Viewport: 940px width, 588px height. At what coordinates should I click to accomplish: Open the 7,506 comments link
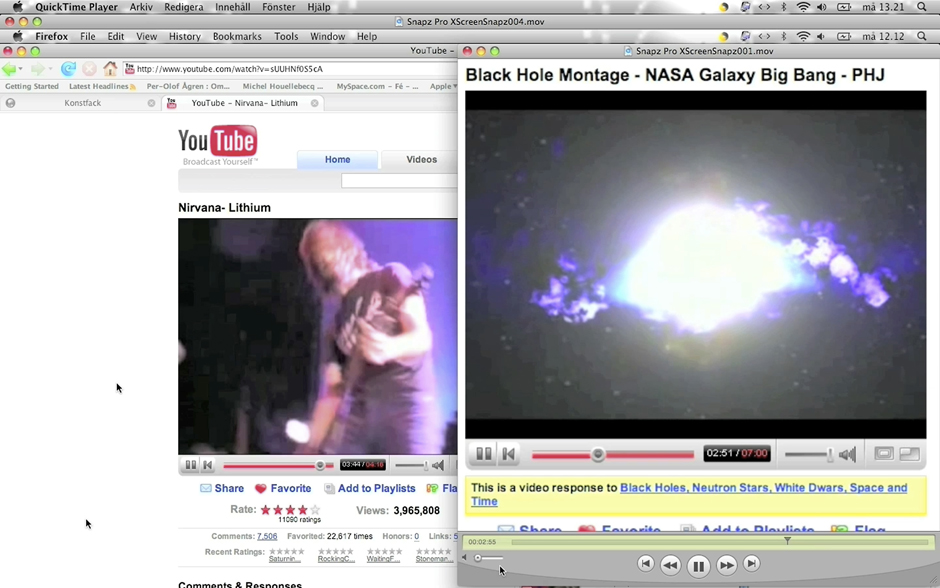267,536
